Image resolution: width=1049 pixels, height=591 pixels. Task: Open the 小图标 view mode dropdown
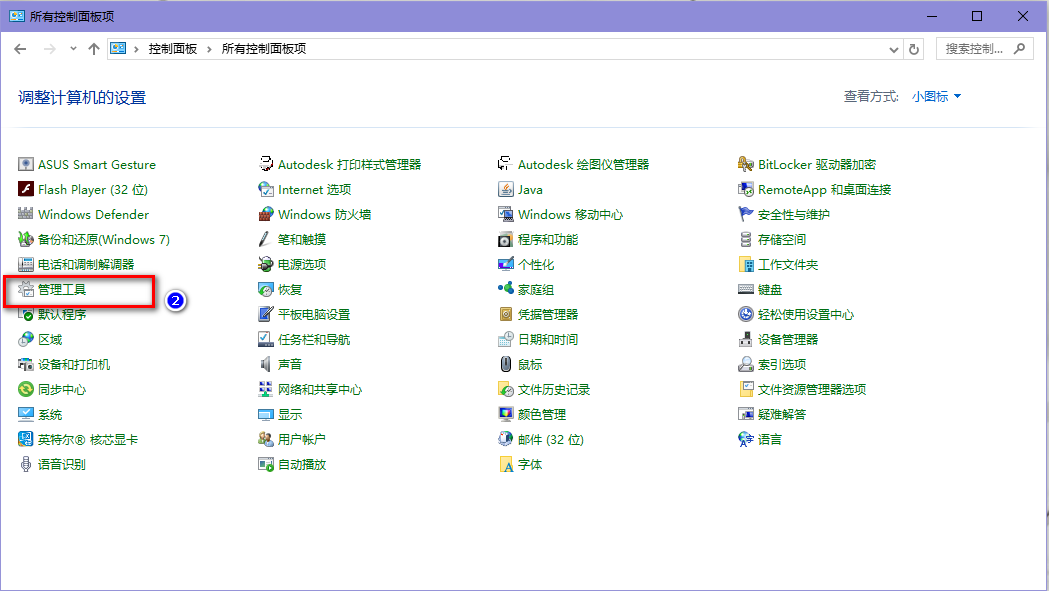click(936, 96)
